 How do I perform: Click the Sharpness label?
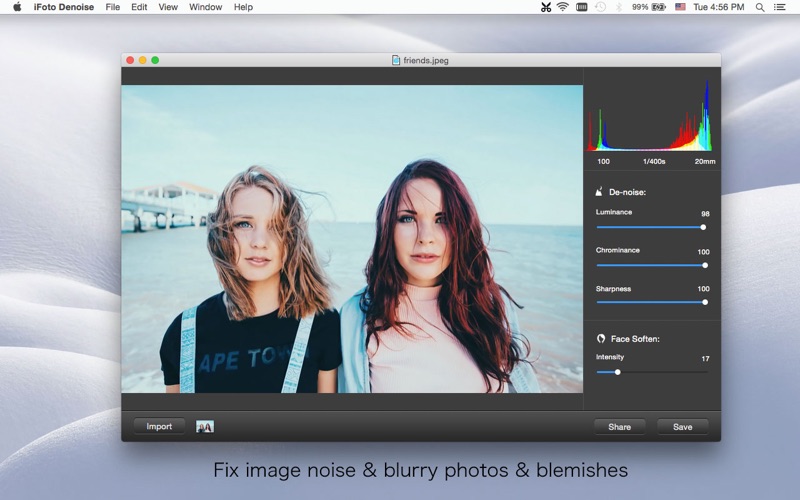click(613, 289)
